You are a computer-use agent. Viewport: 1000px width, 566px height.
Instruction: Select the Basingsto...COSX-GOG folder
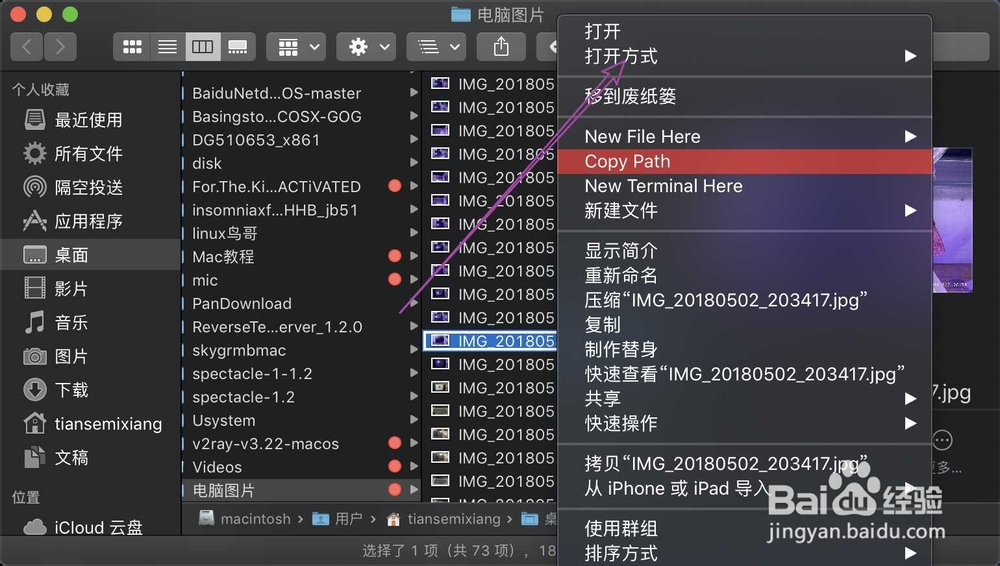(x=301, y=117)
